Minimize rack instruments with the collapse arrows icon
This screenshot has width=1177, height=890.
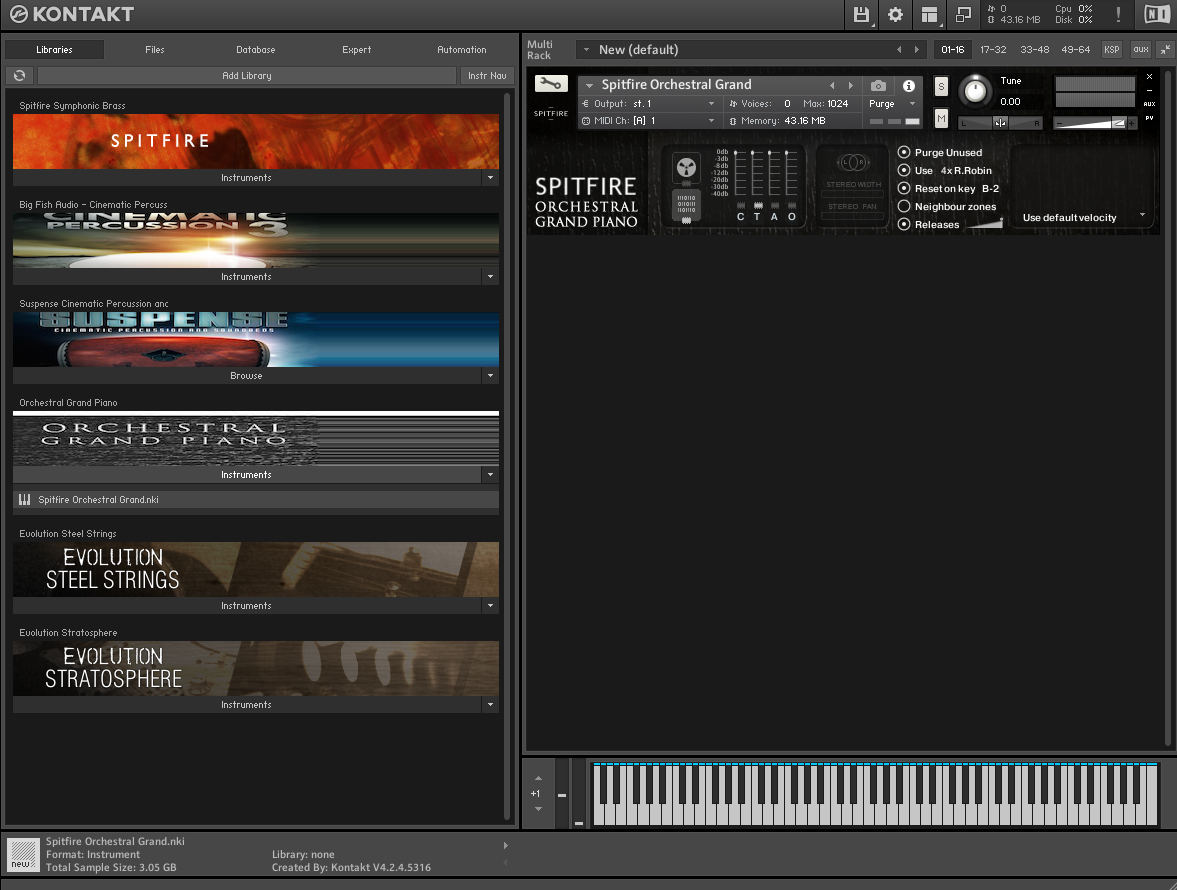[x=1165, y=50]
